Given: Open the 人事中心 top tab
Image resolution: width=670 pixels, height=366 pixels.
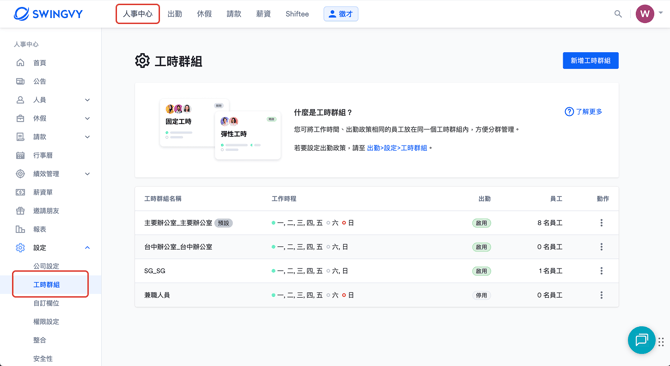Looking at the screenshot, I should tap(138, 14).
